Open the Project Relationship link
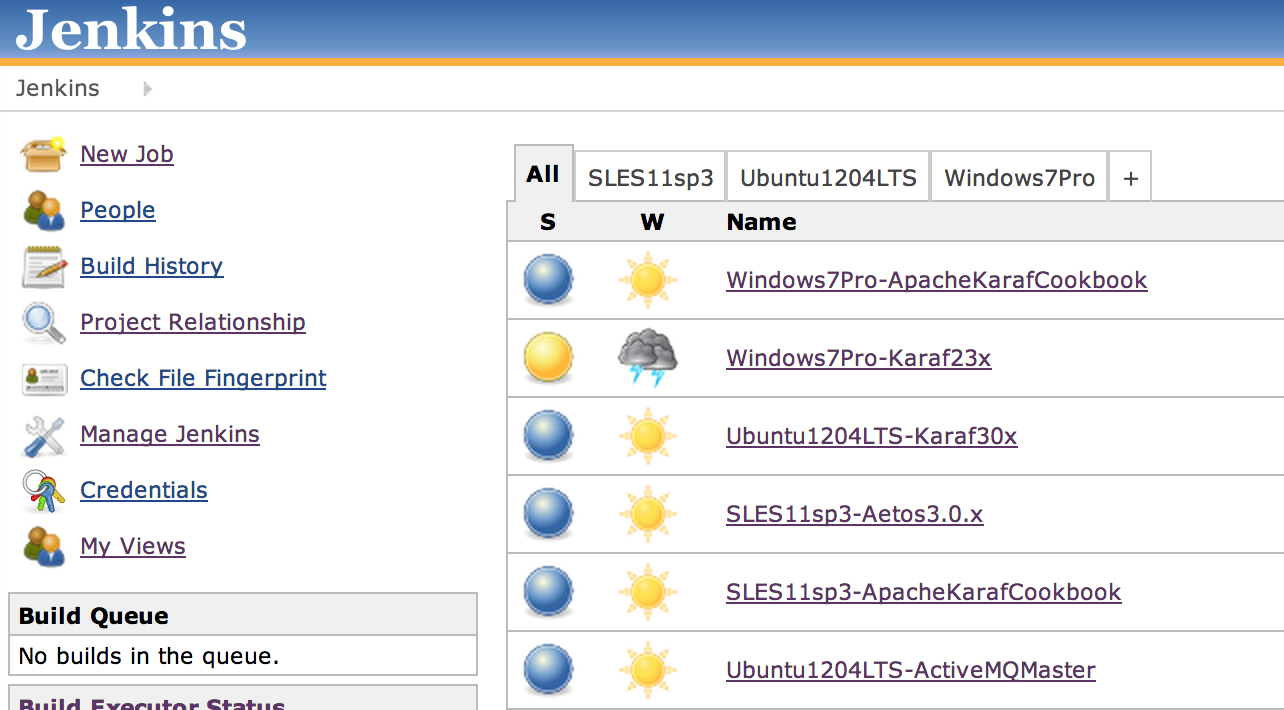This screenshot has height=710, width=1284. pyautogui.click(x=193, y=322)
